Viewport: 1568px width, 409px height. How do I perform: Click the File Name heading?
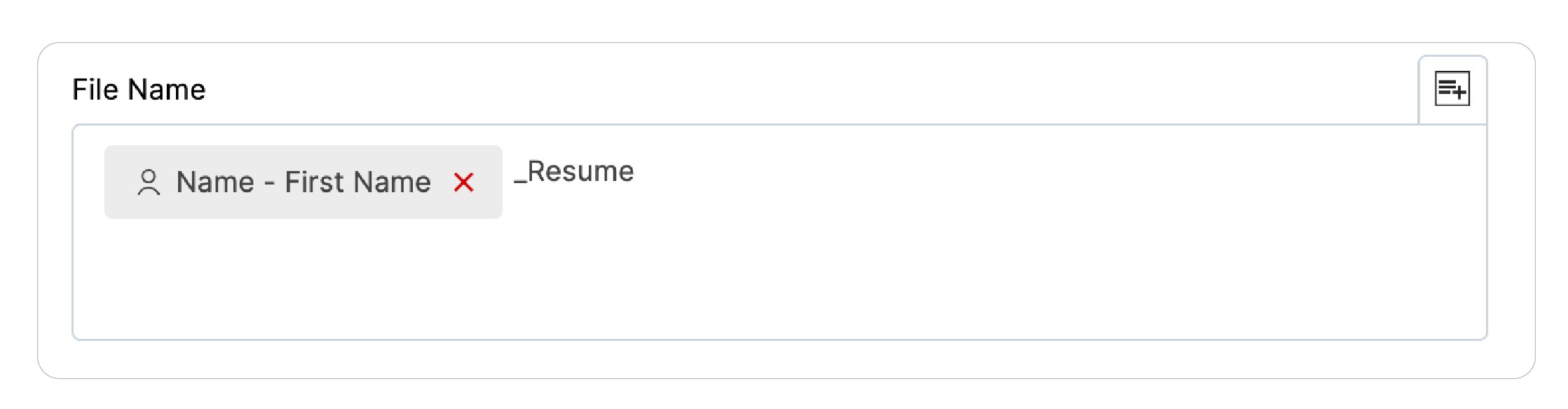tap(139, 88)
